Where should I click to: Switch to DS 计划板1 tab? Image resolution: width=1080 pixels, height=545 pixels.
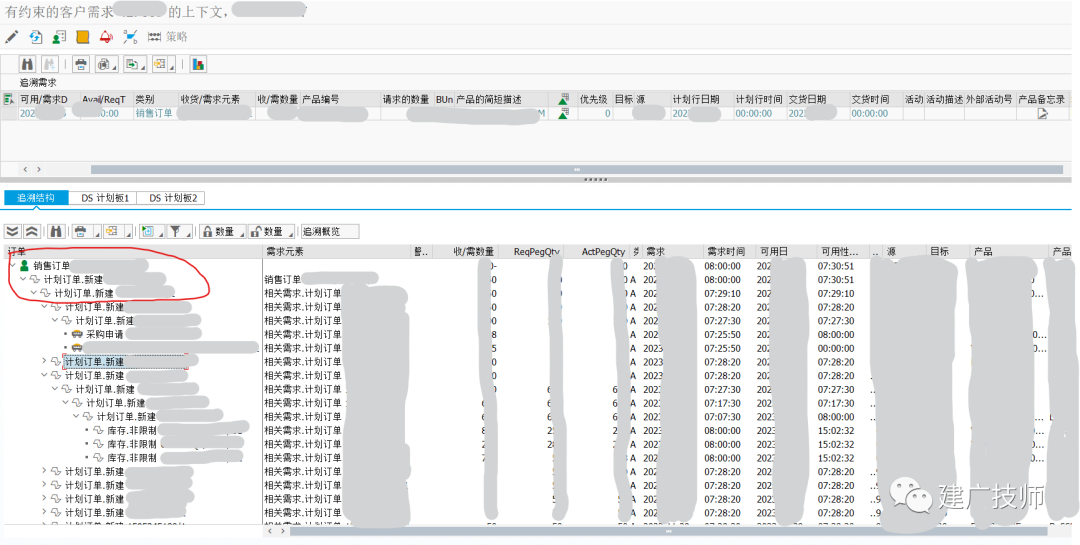pyautogui.click(x=105, y=198)
